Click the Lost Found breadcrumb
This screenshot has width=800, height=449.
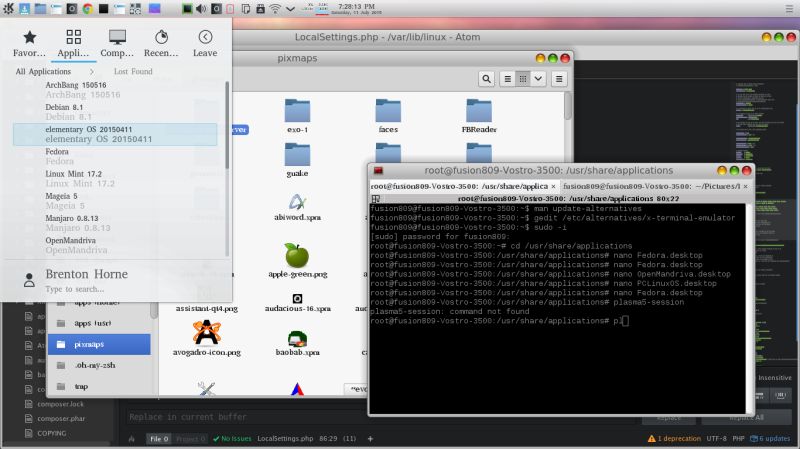133,71
